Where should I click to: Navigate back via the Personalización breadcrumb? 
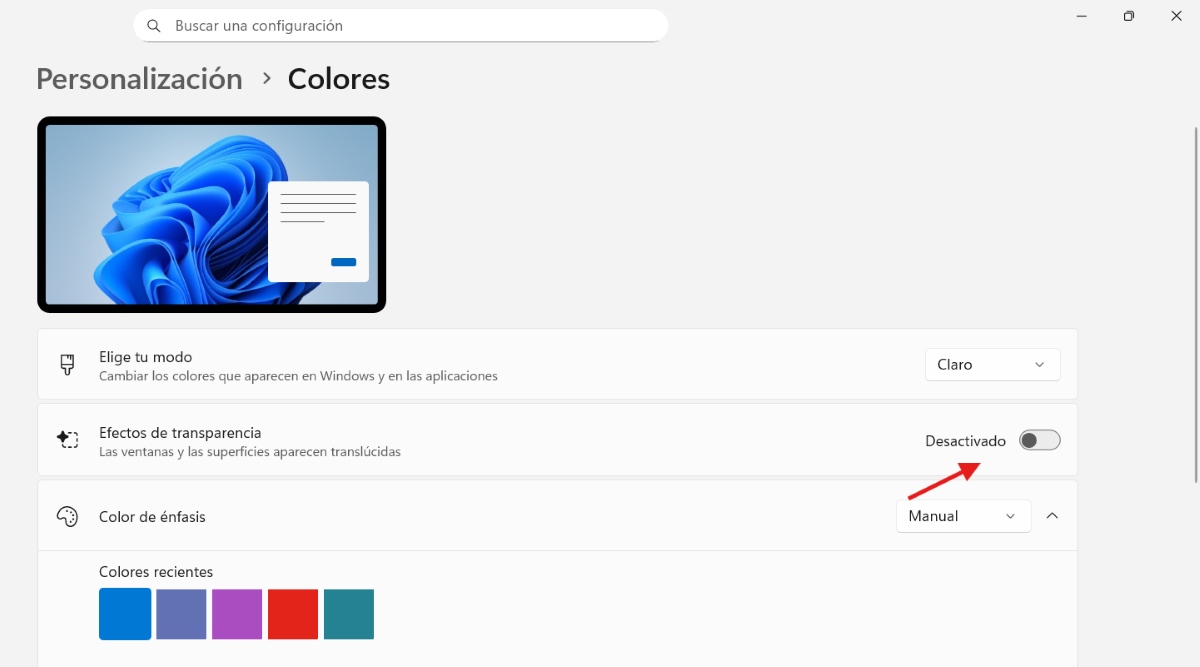click(139, 78)
